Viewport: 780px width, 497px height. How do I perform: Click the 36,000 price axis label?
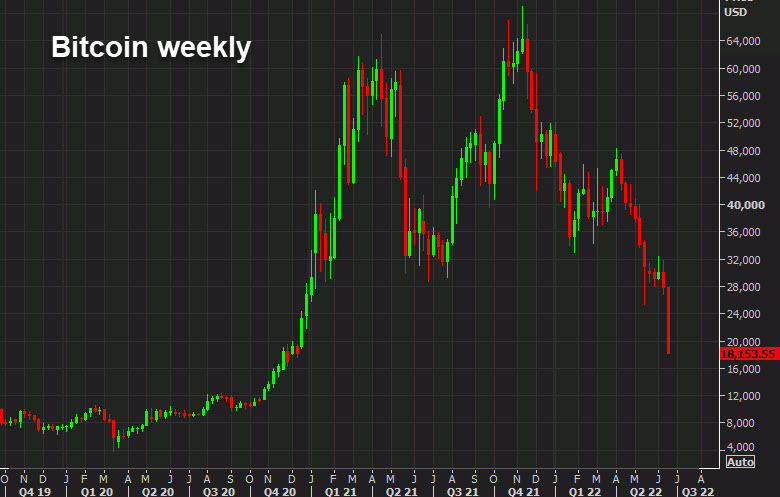coord(743,232)
